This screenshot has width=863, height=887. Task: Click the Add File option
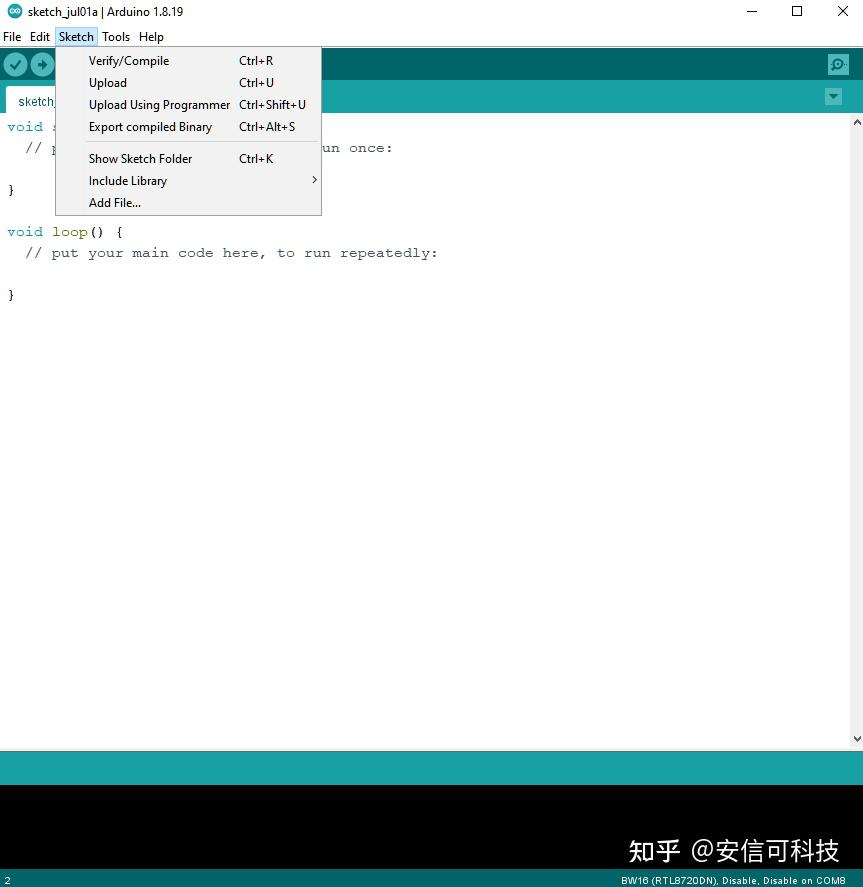point(114,202)
